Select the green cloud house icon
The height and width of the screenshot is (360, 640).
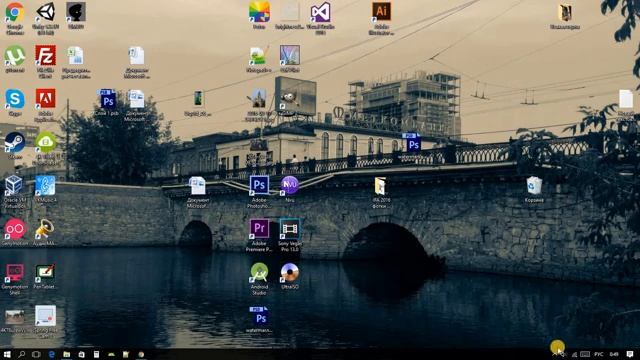coord(45,142)
